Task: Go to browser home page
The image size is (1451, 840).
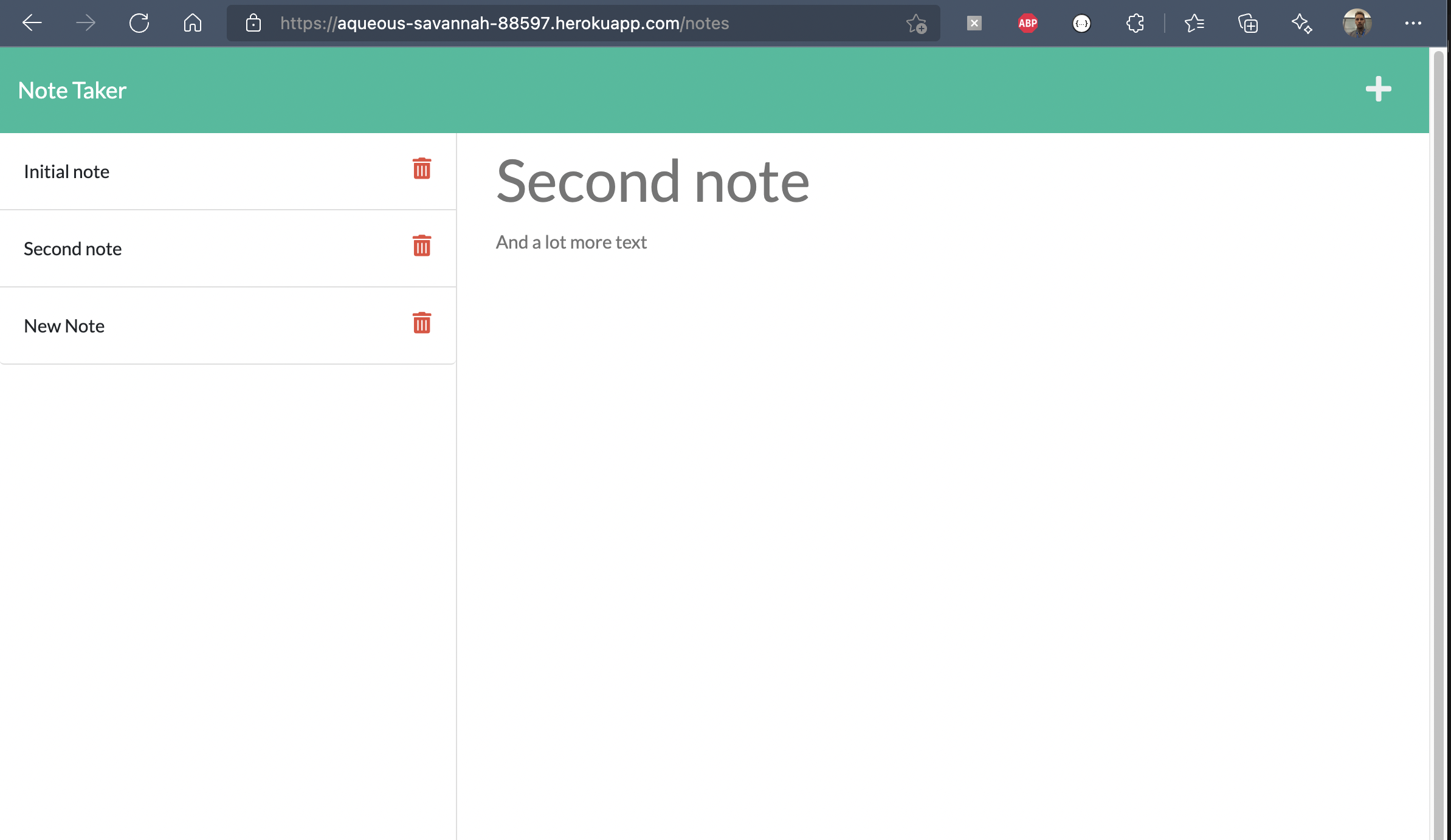Action: tap(193, 23)
